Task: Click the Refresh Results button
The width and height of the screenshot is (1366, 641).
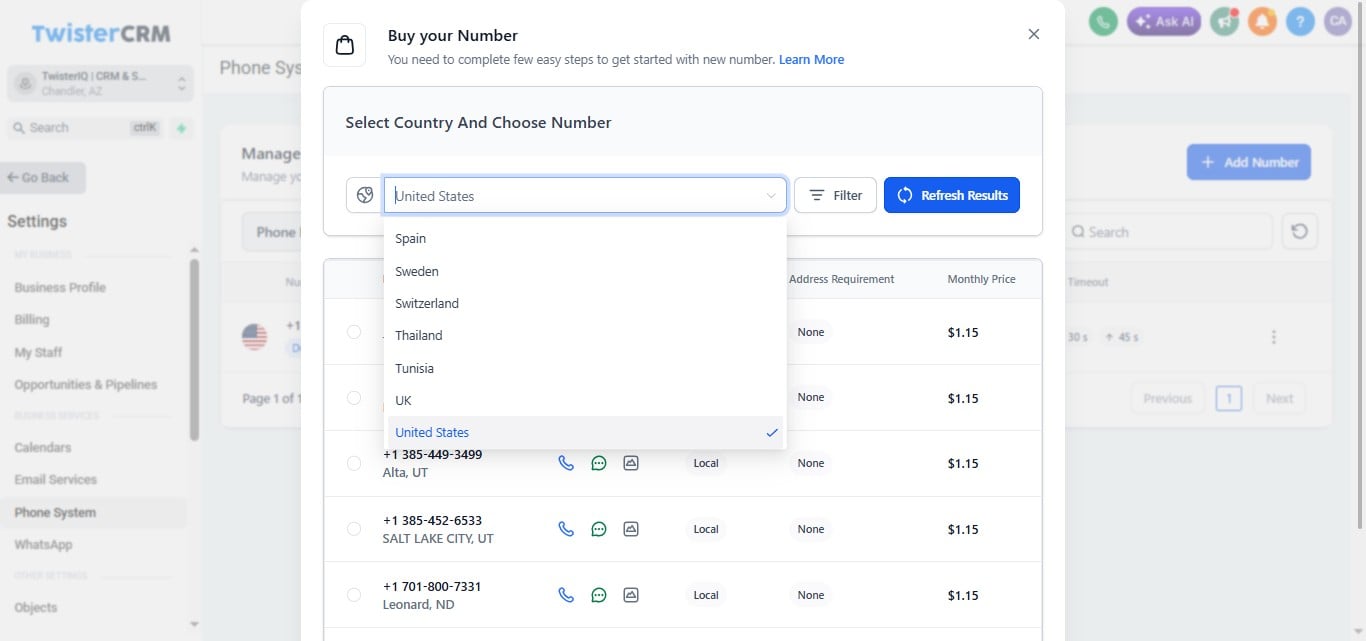Action: tap(952, 195)
